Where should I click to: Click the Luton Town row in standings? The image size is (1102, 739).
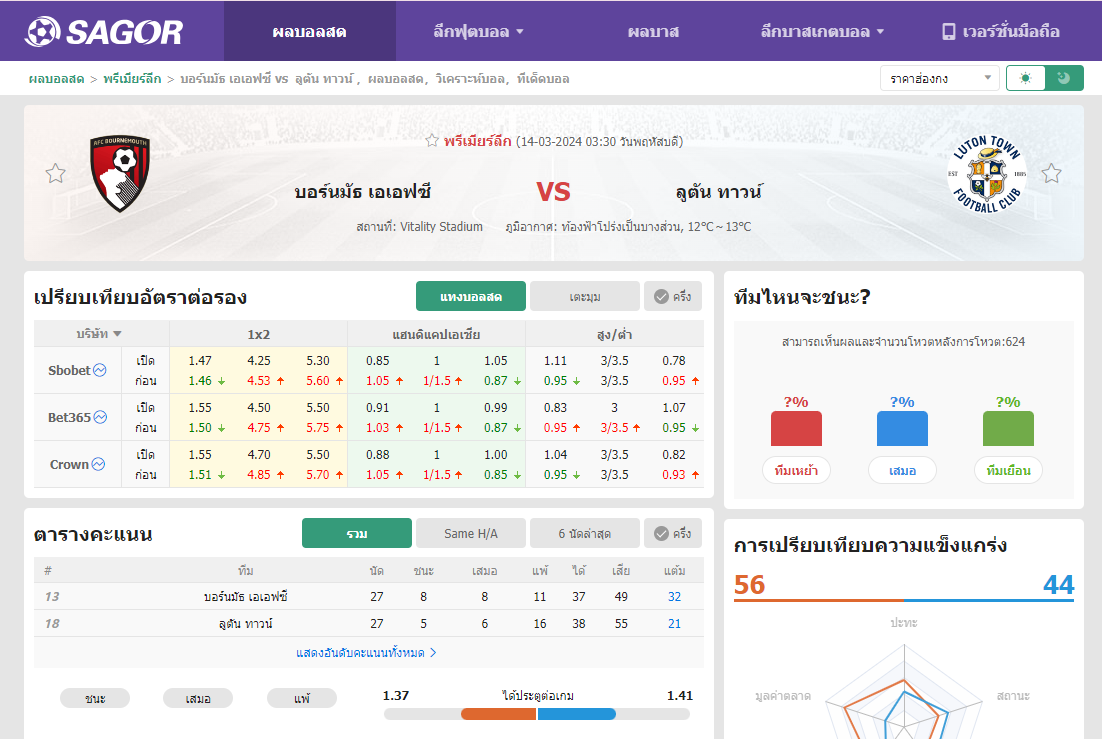coord(368,623)
